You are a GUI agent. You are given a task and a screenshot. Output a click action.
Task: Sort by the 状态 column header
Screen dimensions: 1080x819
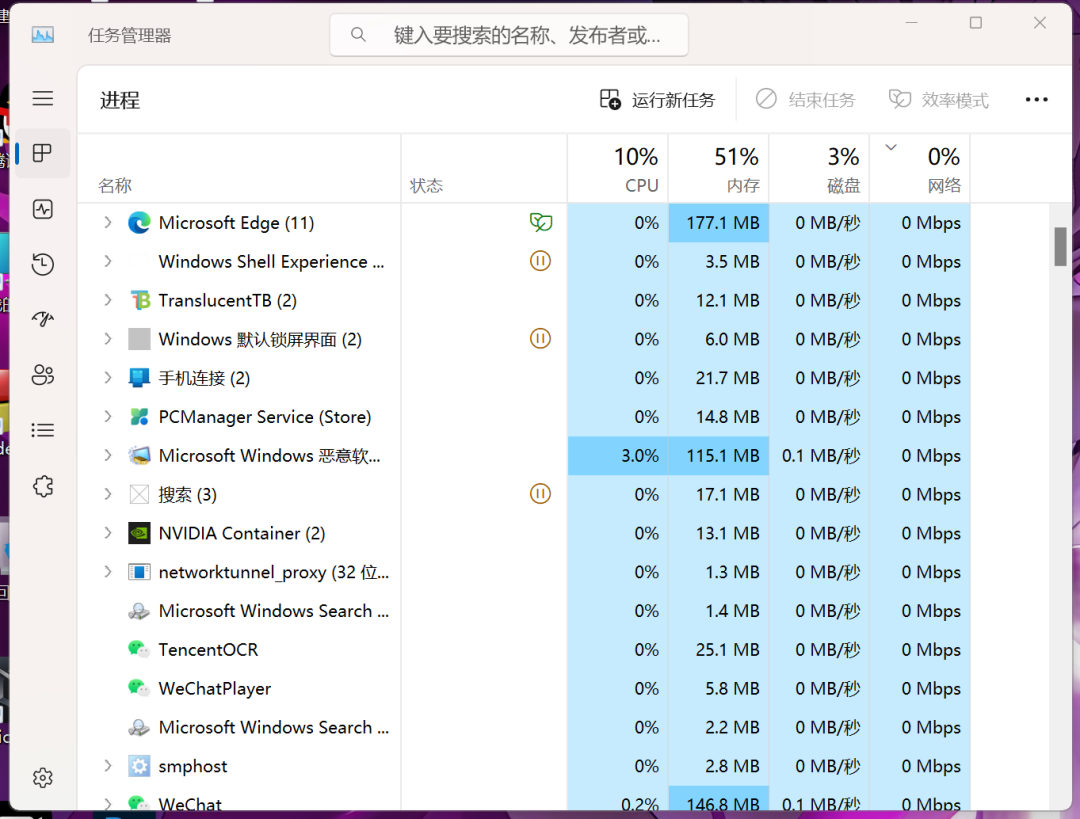tap(484, 169)
